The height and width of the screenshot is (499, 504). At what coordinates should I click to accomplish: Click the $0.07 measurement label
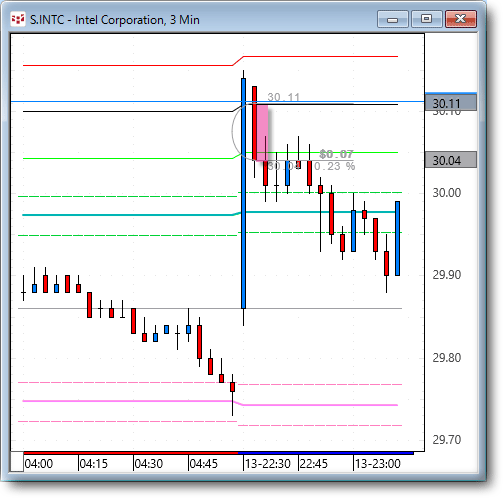pos(336,154)
